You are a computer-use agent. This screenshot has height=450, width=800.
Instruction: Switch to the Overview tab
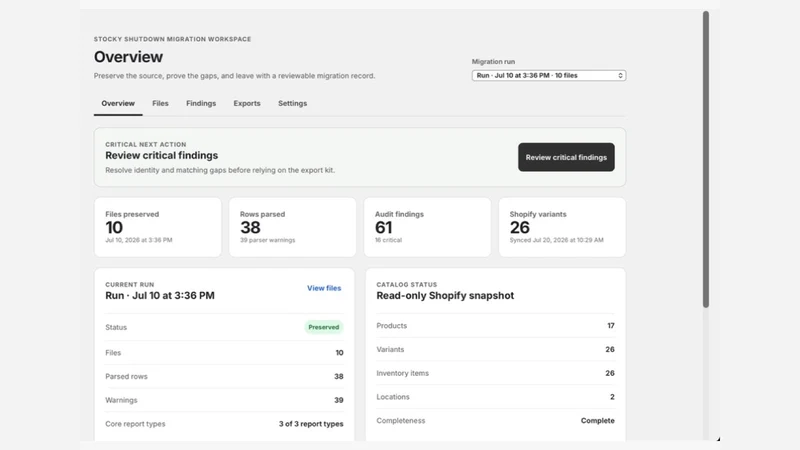point(118,104)
